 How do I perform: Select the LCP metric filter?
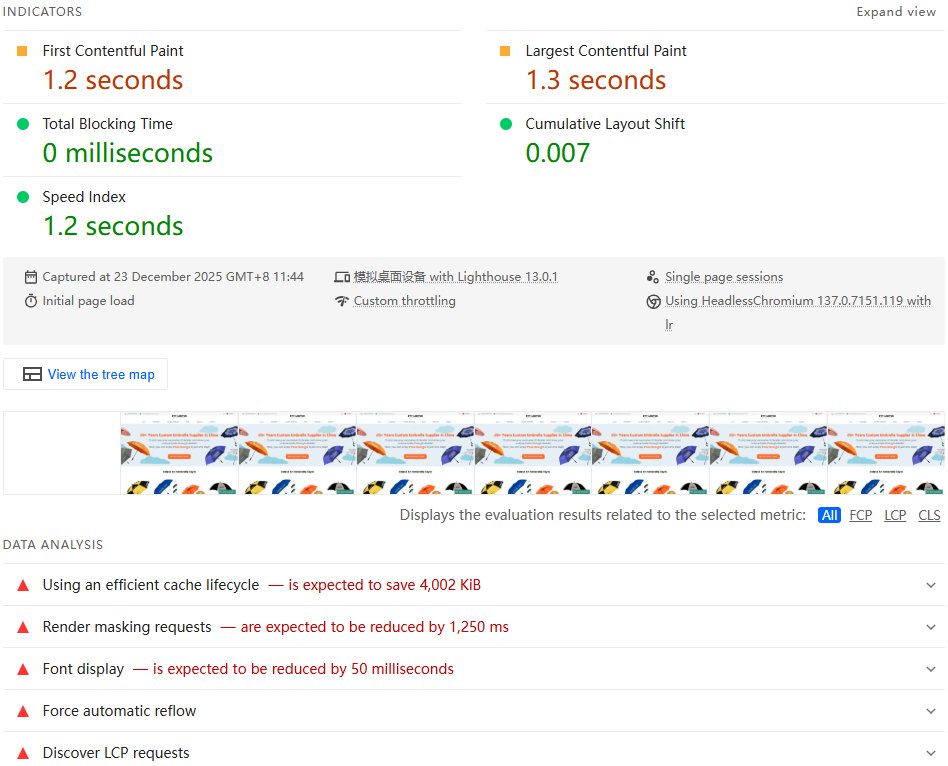(x=895, y=515)
